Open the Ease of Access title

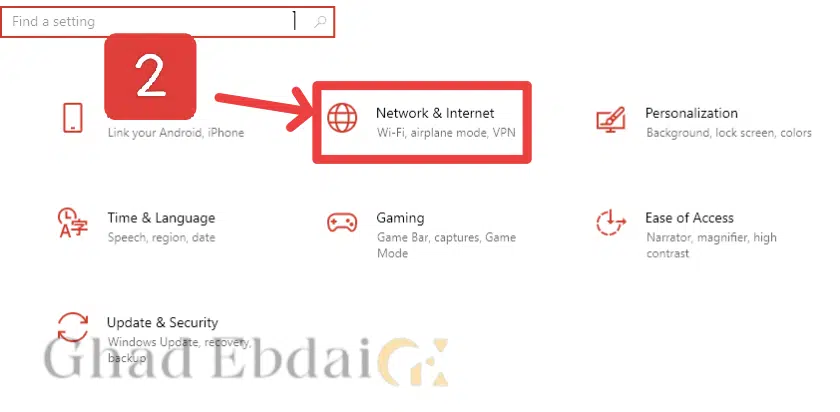689,218
